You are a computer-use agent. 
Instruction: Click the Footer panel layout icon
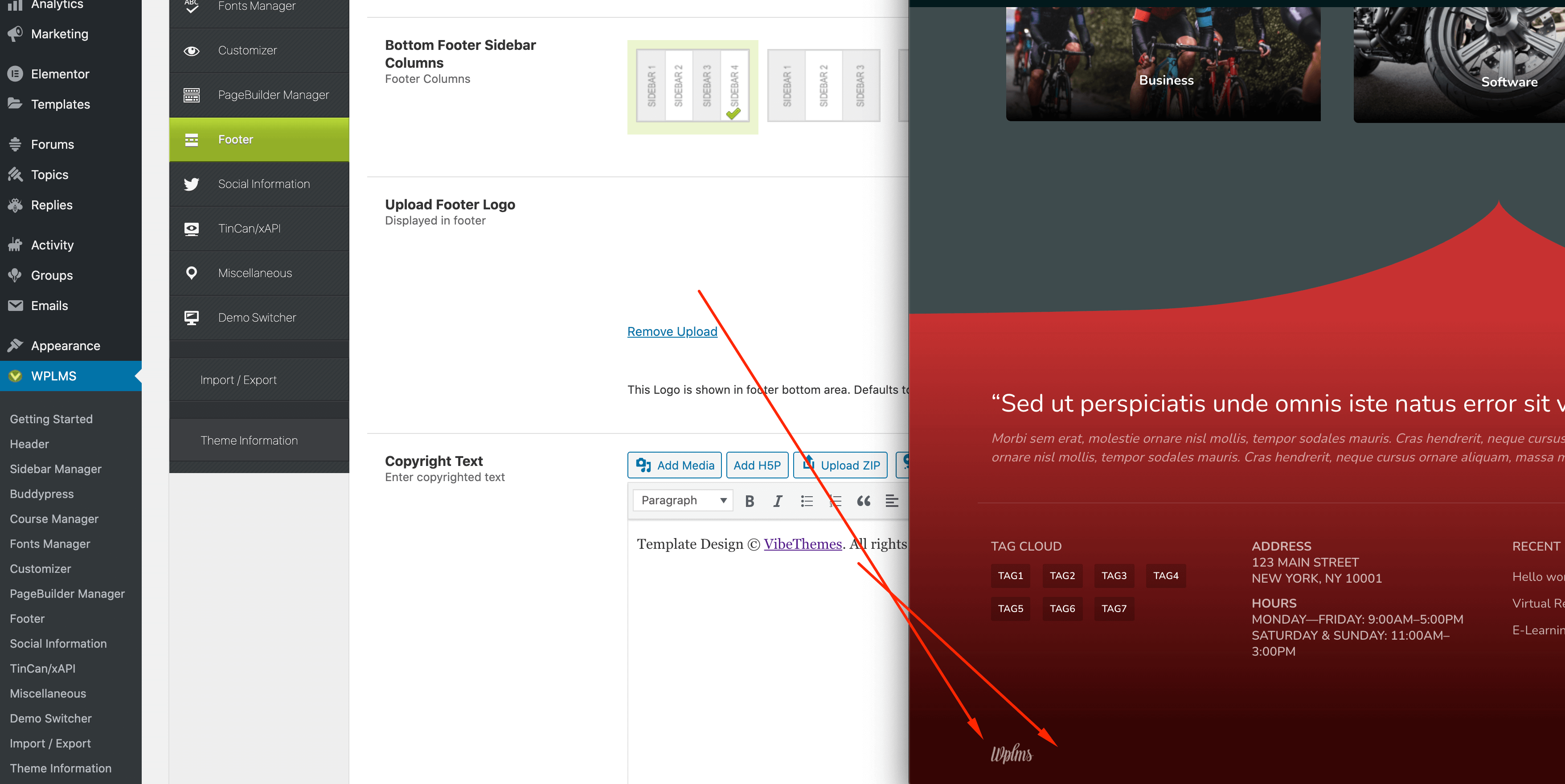pos(191,140)
